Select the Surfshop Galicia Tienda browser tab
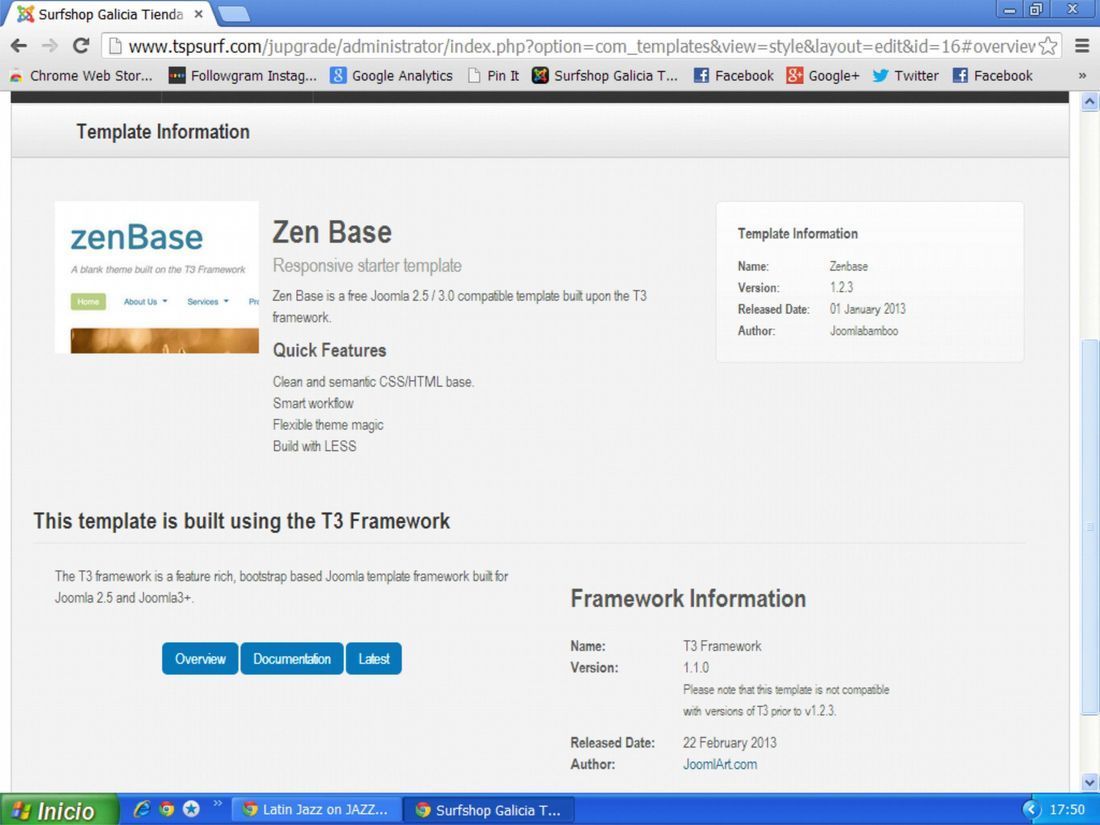Viewport: 1100px width, 825px height. click(107, 14)
